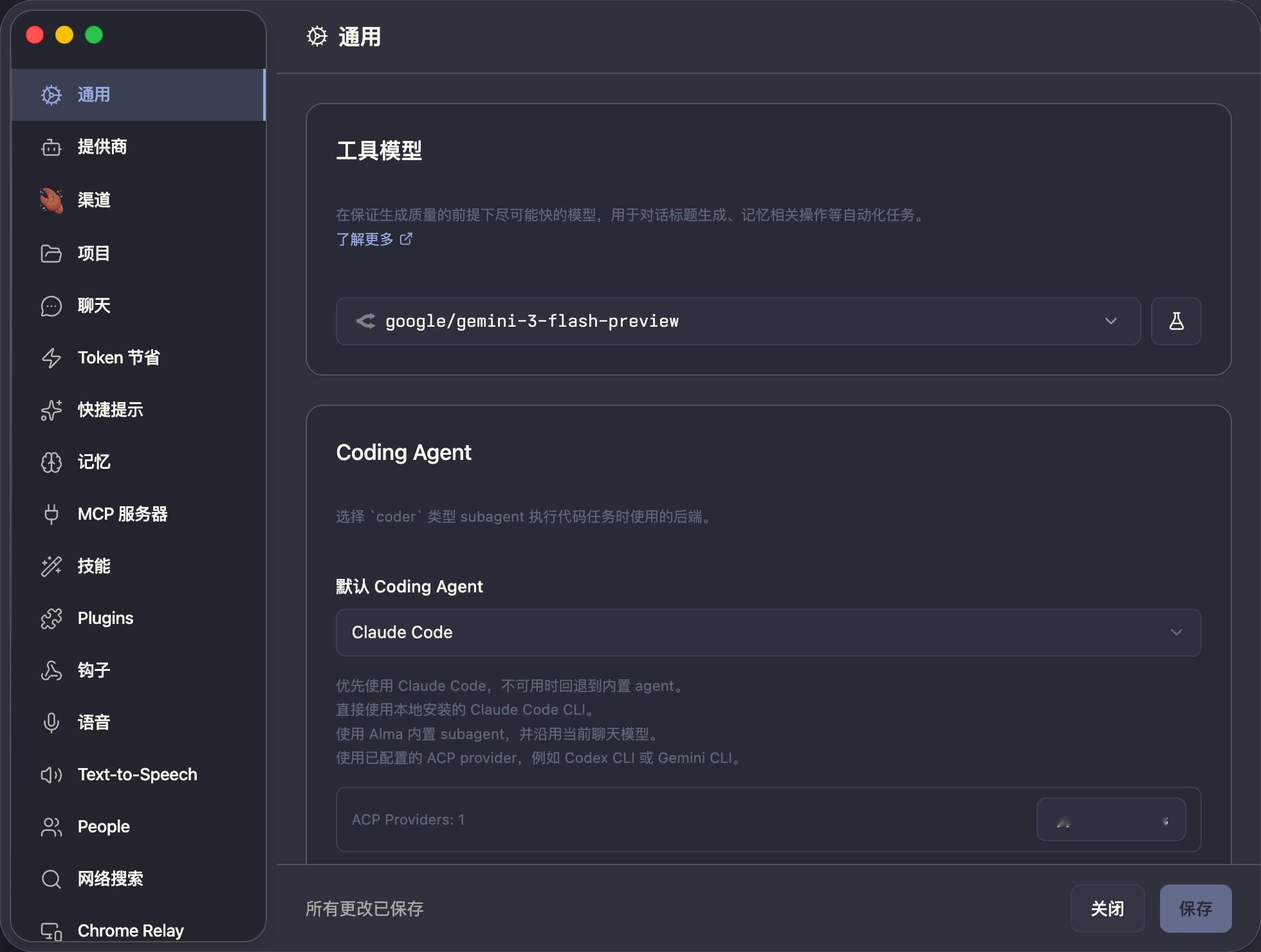
Task: Open the 渠道 channels section
Action: click(x=94, y=200)
